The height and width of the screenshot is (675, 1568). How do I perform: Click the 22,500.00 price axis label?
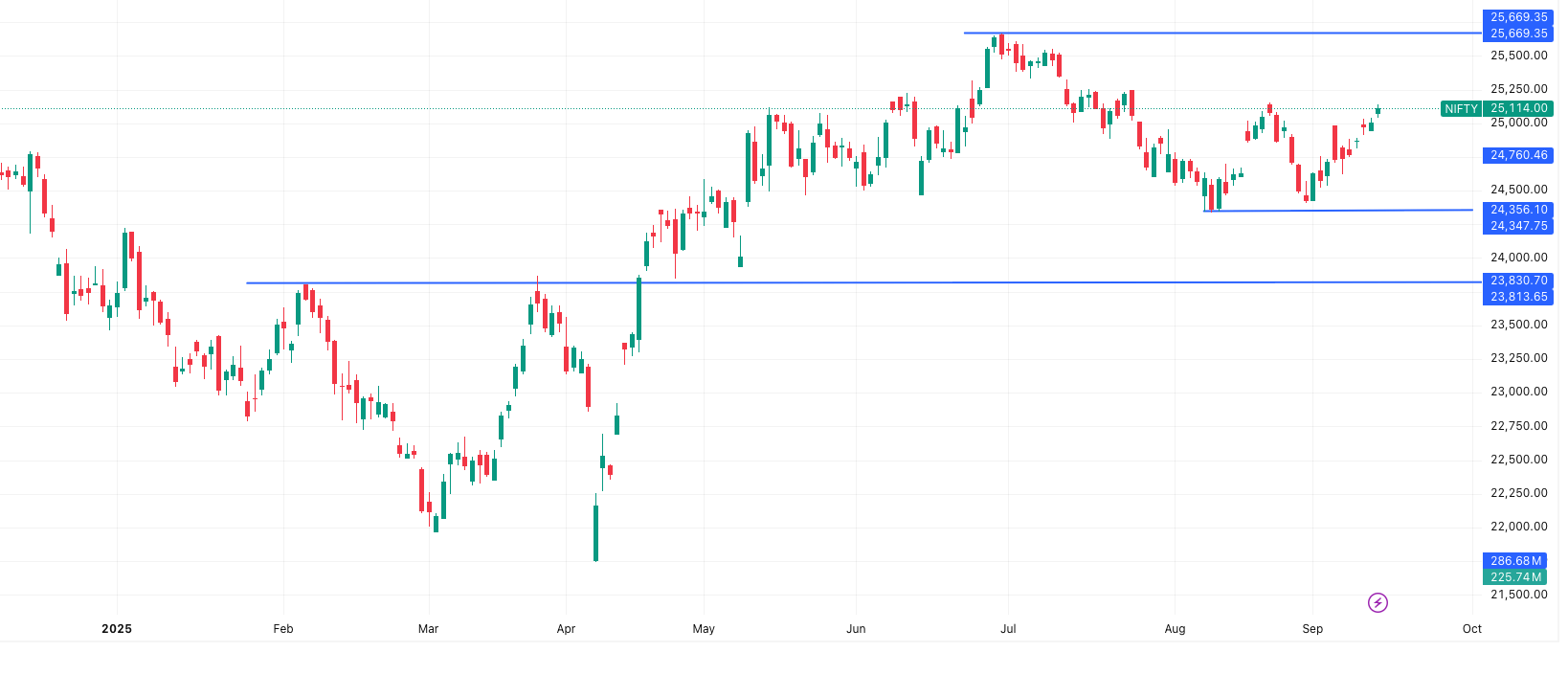coord(1518,460)
